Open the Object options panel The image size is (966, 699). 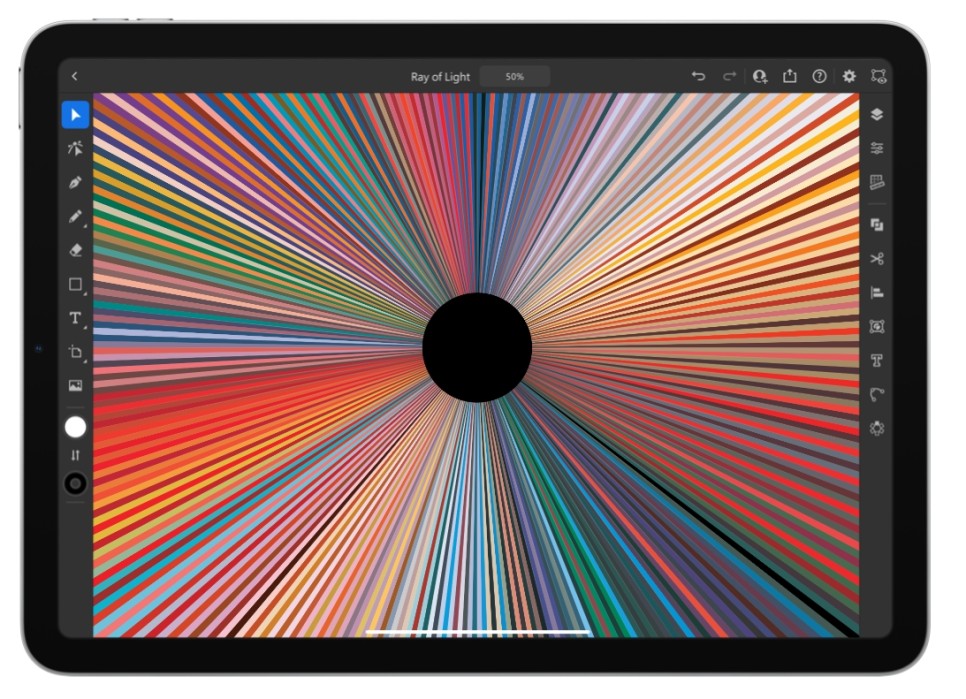tap(877, 326)
